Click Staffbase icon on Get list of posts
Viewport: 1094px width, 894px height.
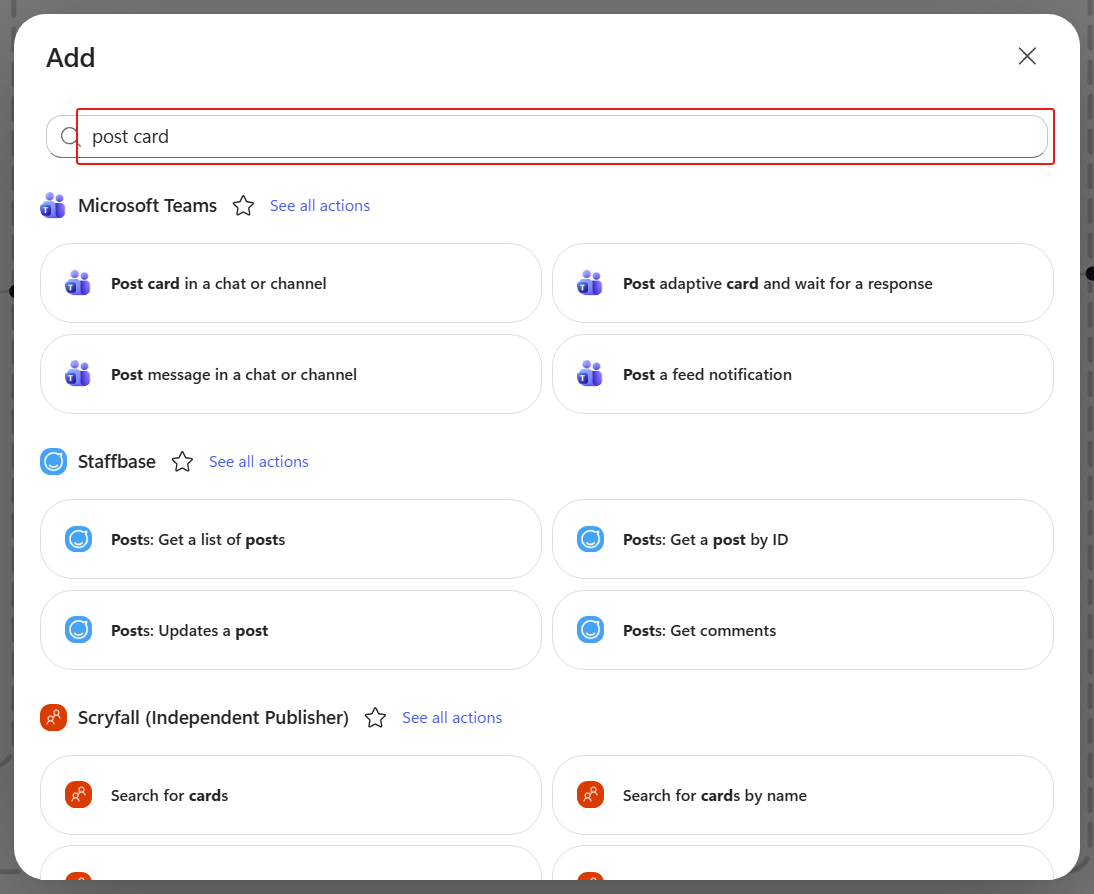78,539
